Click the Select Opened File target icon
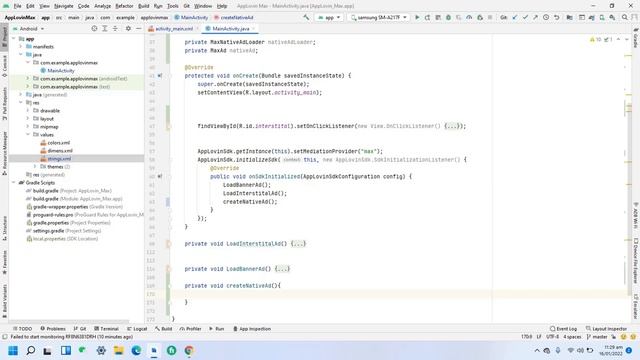 coord(94,29)
